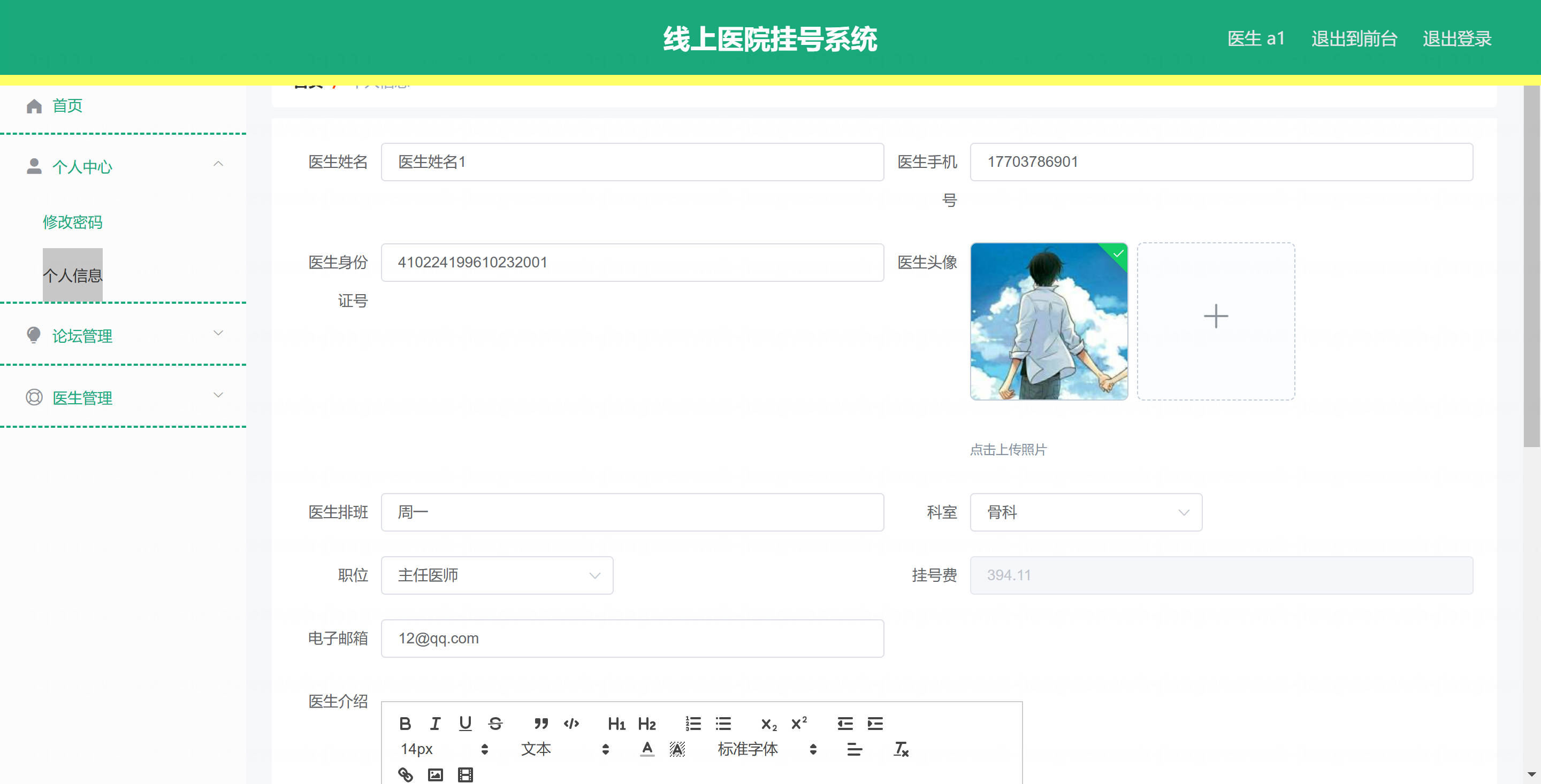The image size is (1541, 784).
Task: Click the lightbulb icon beside 论坛管理
Action: tap(34, 335)
